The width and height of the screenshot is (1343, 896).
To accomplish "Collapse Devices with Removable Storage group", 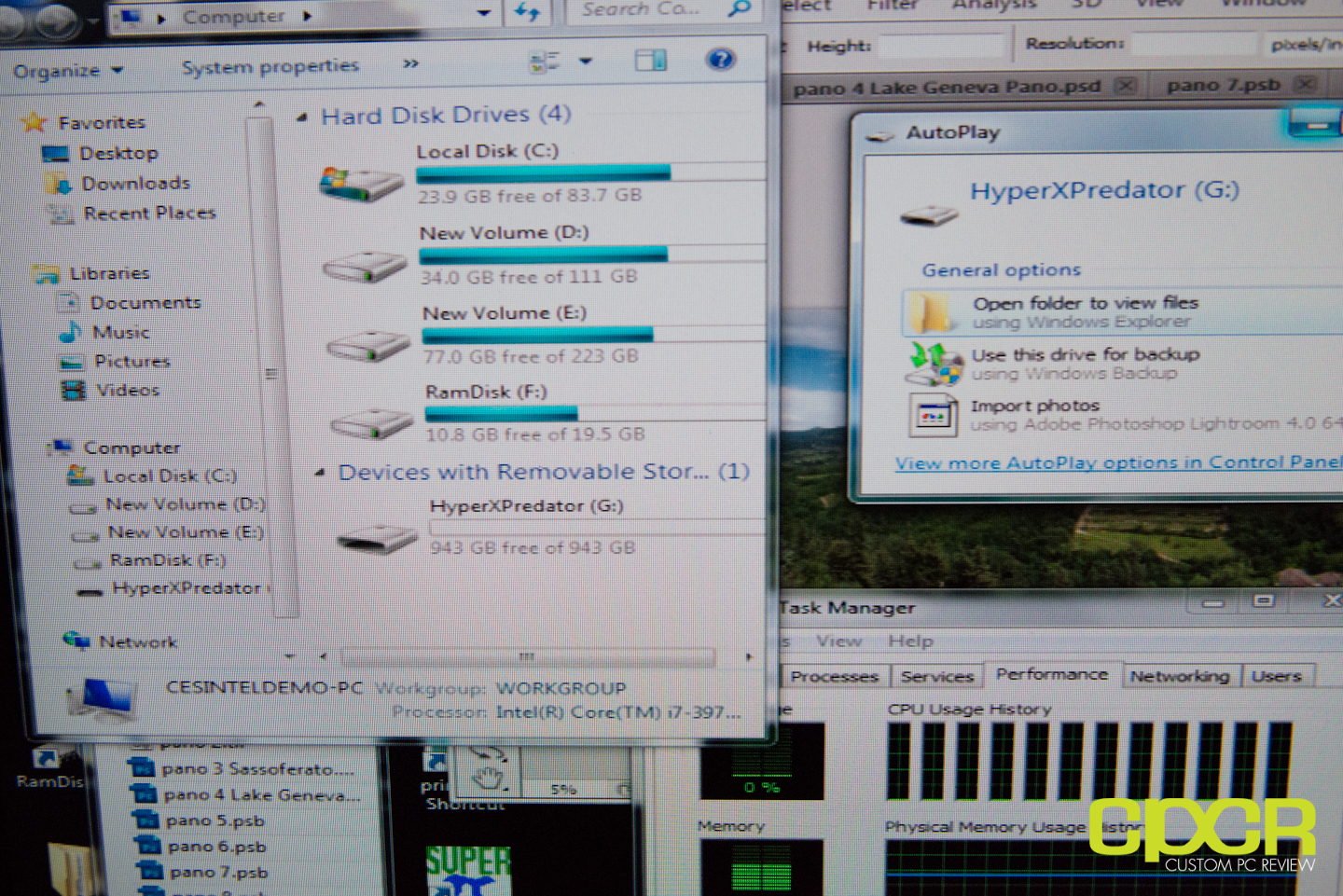I will pos(320,473).
